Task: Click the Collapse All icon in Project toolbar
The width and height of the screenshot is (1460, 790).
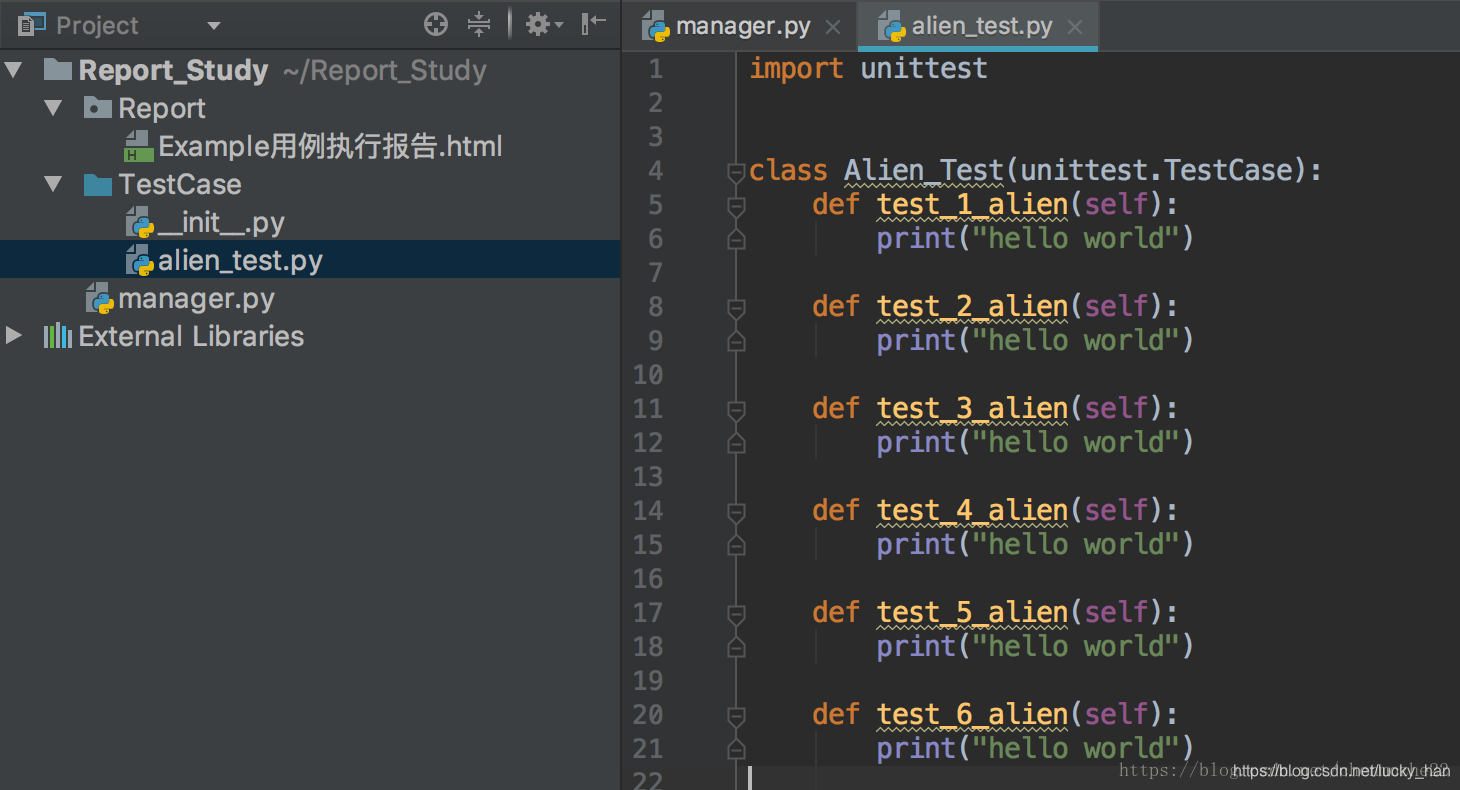Action: pos(479,24)
